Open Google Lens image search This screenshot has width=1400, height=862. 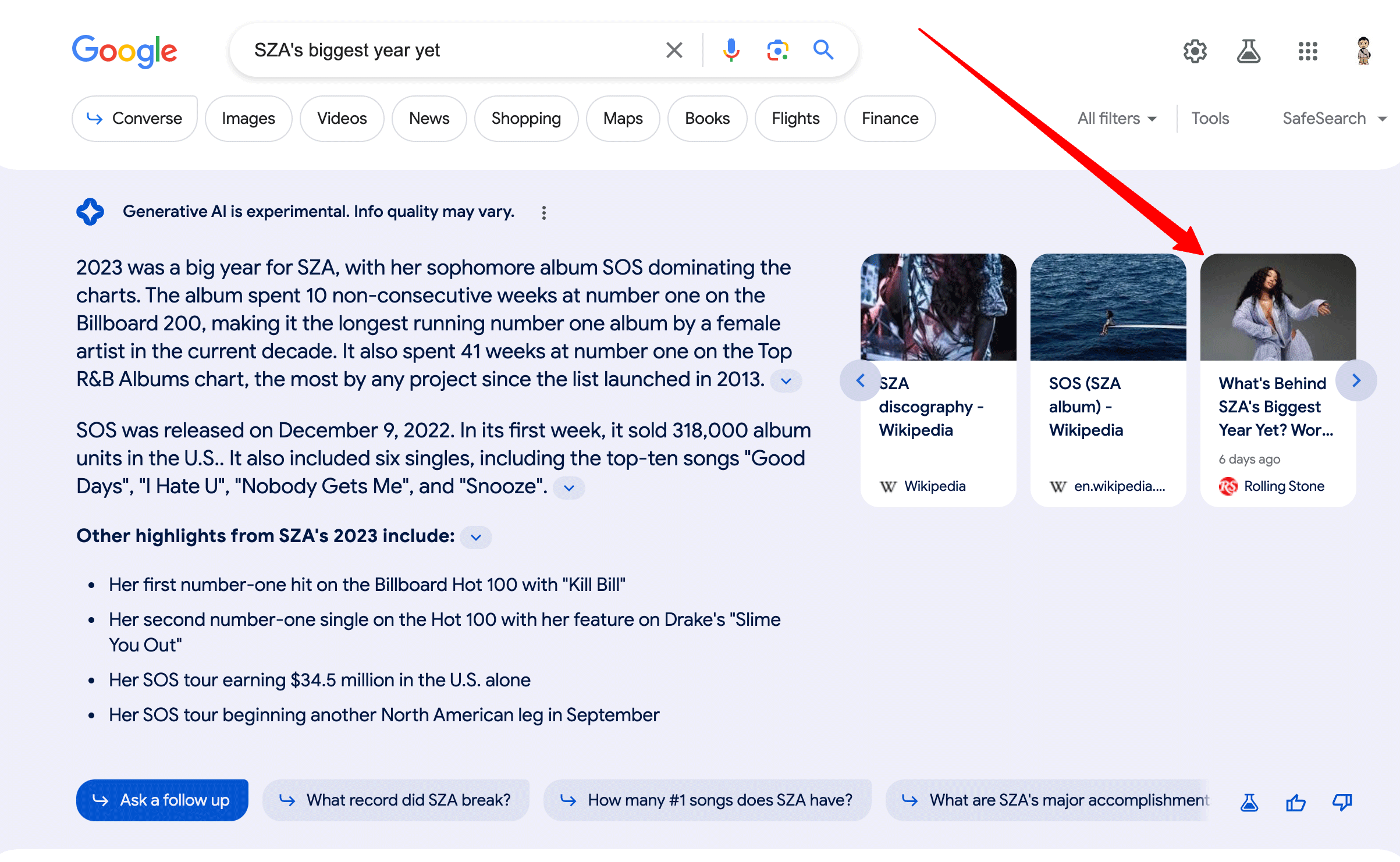(x=777, y=50)
